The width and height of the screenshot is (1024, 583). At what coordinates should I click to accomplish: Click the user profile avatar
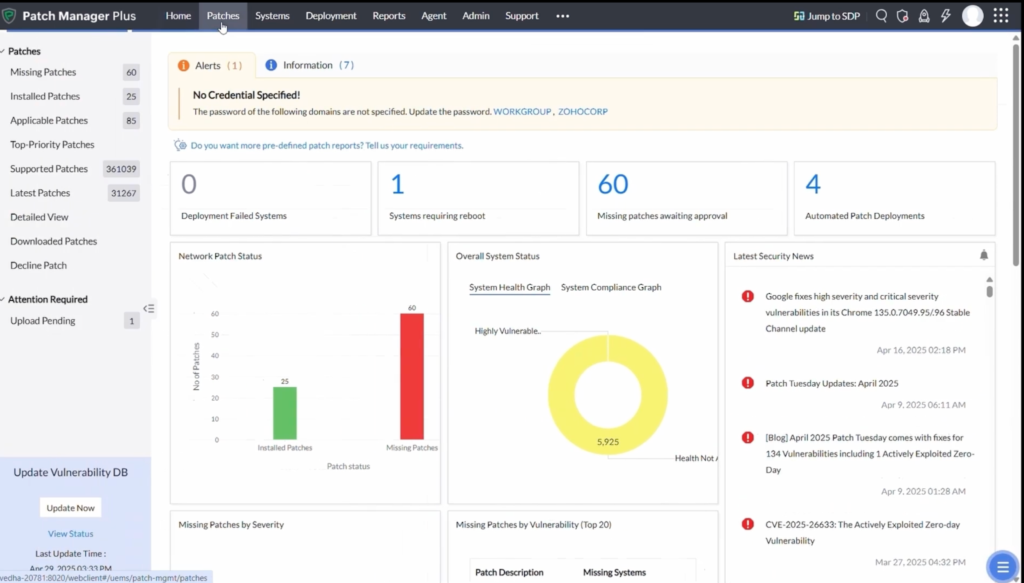pyautogui.click(x=972, y=16)
